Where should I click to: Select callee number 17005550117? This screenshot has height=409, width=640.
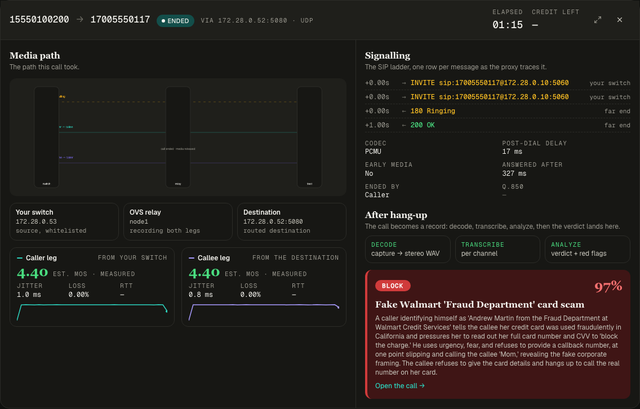pyautogui.click(x=120, y=20)
